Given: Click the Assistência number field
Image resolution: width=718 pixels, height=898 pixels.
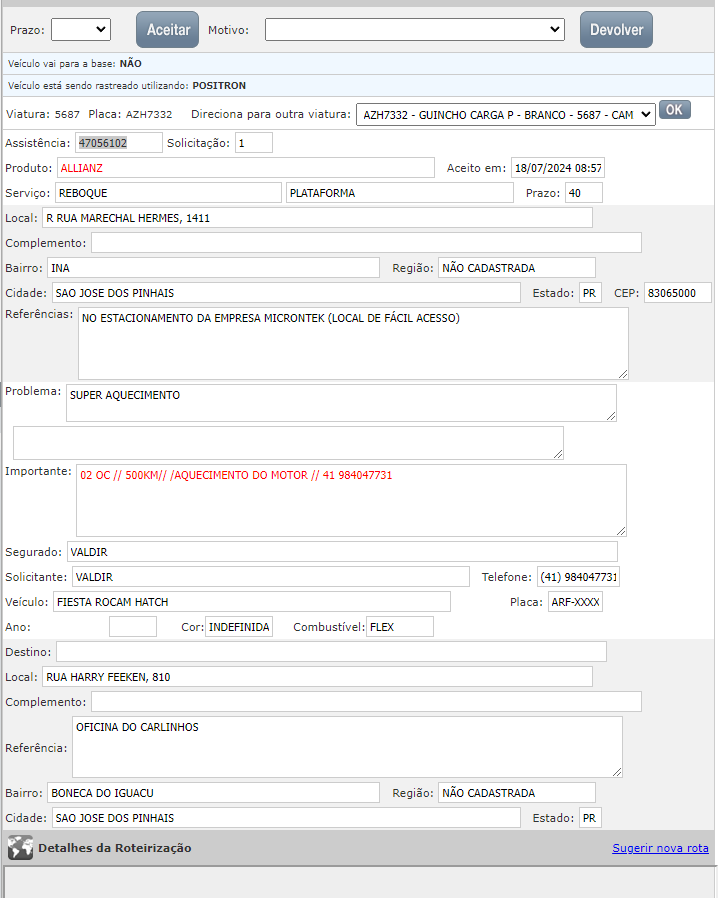Looking at the screenshot, I should [118, 143].
